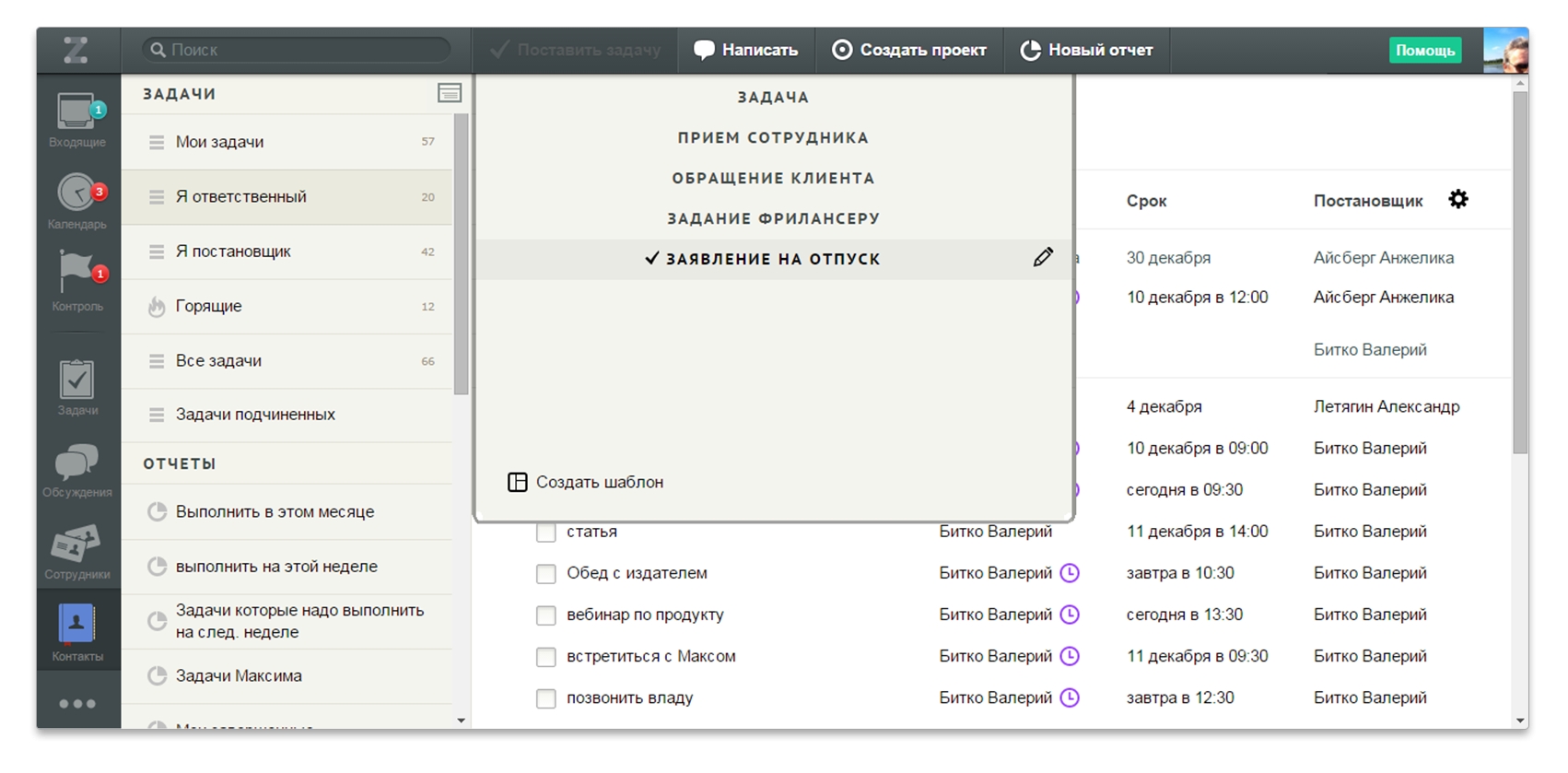
Task: Click the left panel scrollbar thumb
Action: 462,253
